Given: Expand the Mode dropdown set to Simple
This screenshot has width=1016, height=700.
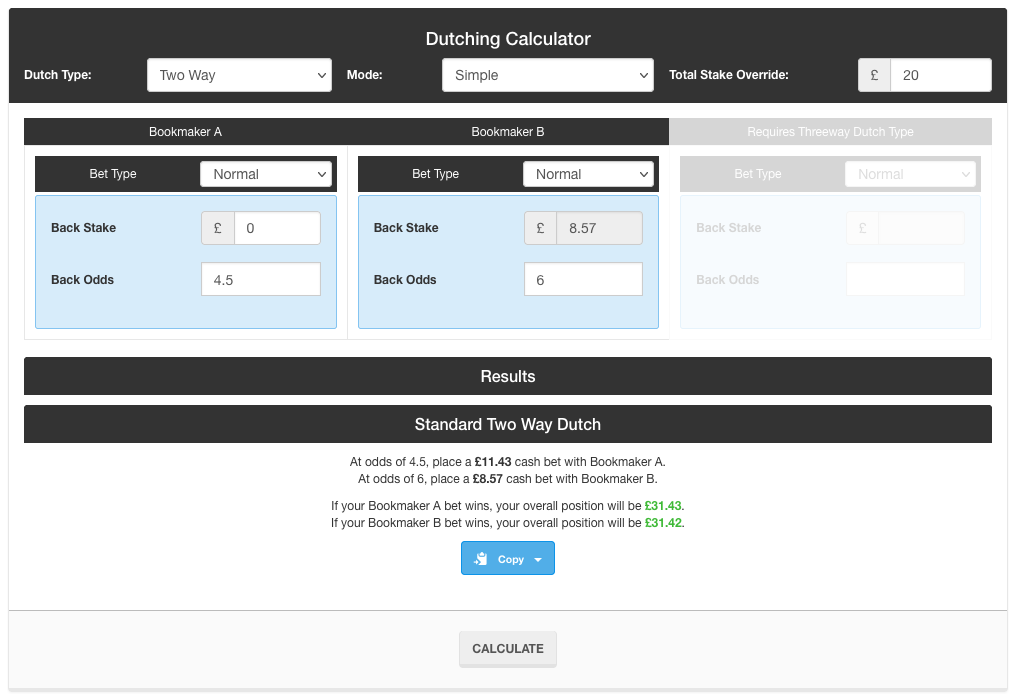Looking at the screenshot, I should click(548, 75).
